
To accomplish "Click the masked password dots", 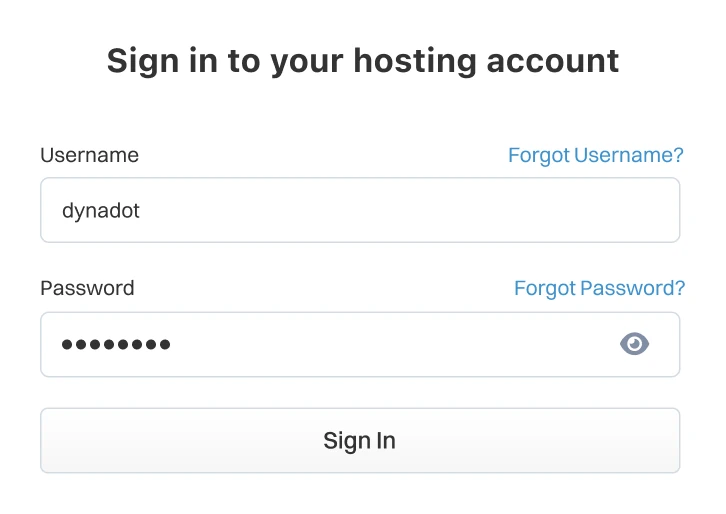I will click(x=116, y=345).
